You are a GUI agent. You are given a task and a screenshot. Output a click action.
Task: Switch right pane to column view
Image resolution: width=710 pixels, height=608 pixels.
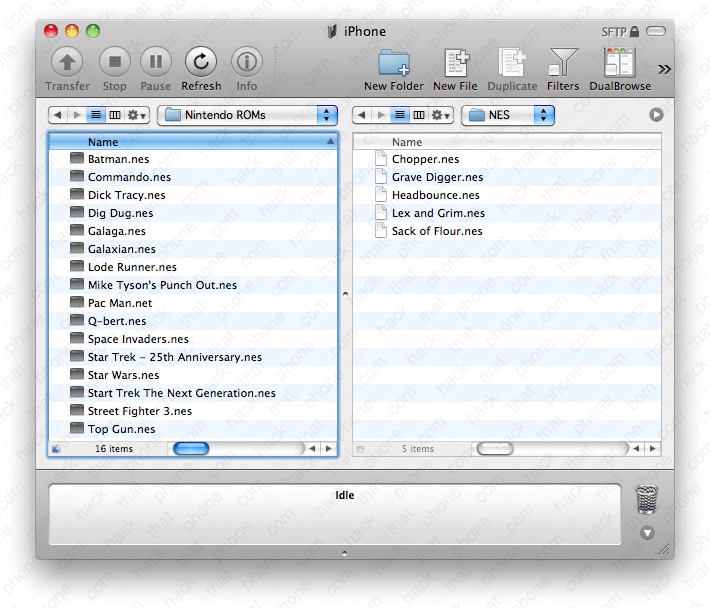419,115
